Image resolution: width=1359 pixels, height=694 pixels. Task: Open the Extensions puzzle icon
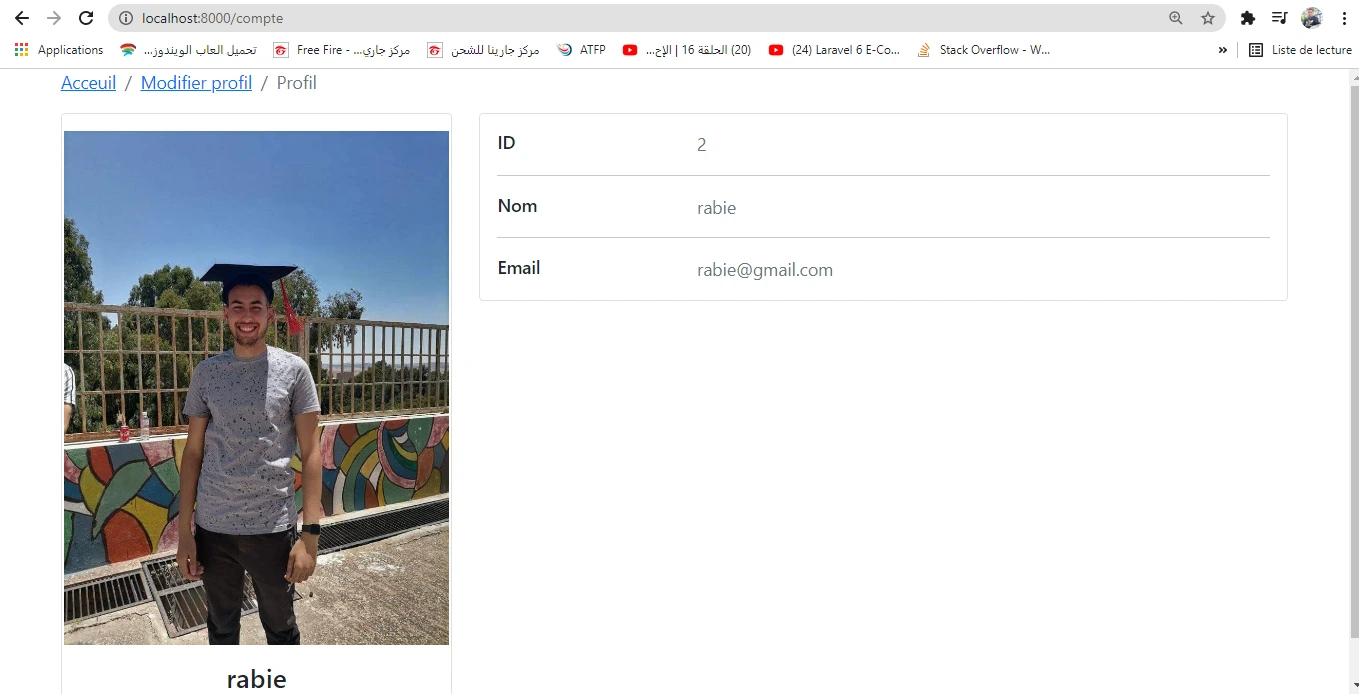pyautogui.click(x=1247, y=18)
